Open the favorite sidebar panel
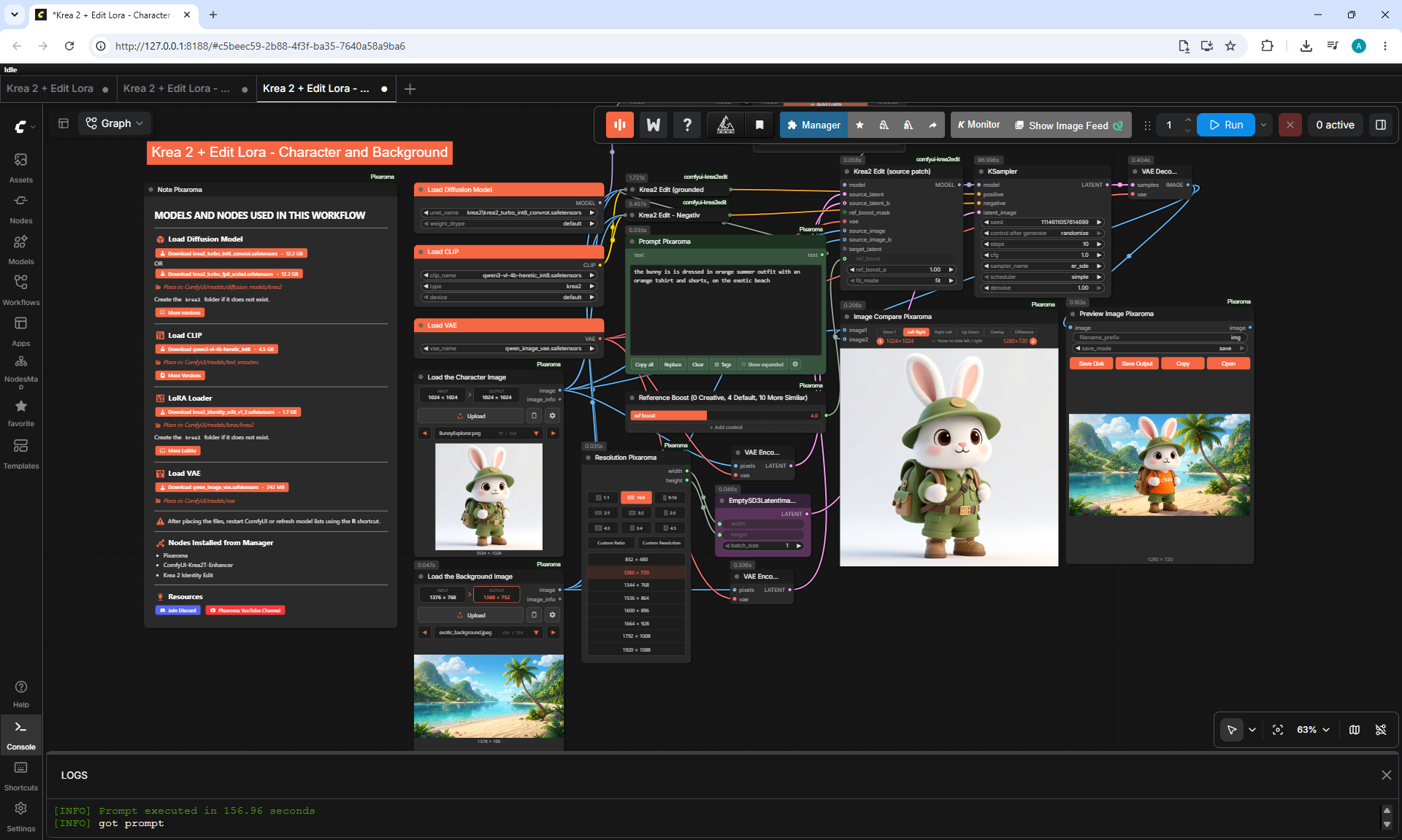1402x840 pixels. (x=21, y=412)
